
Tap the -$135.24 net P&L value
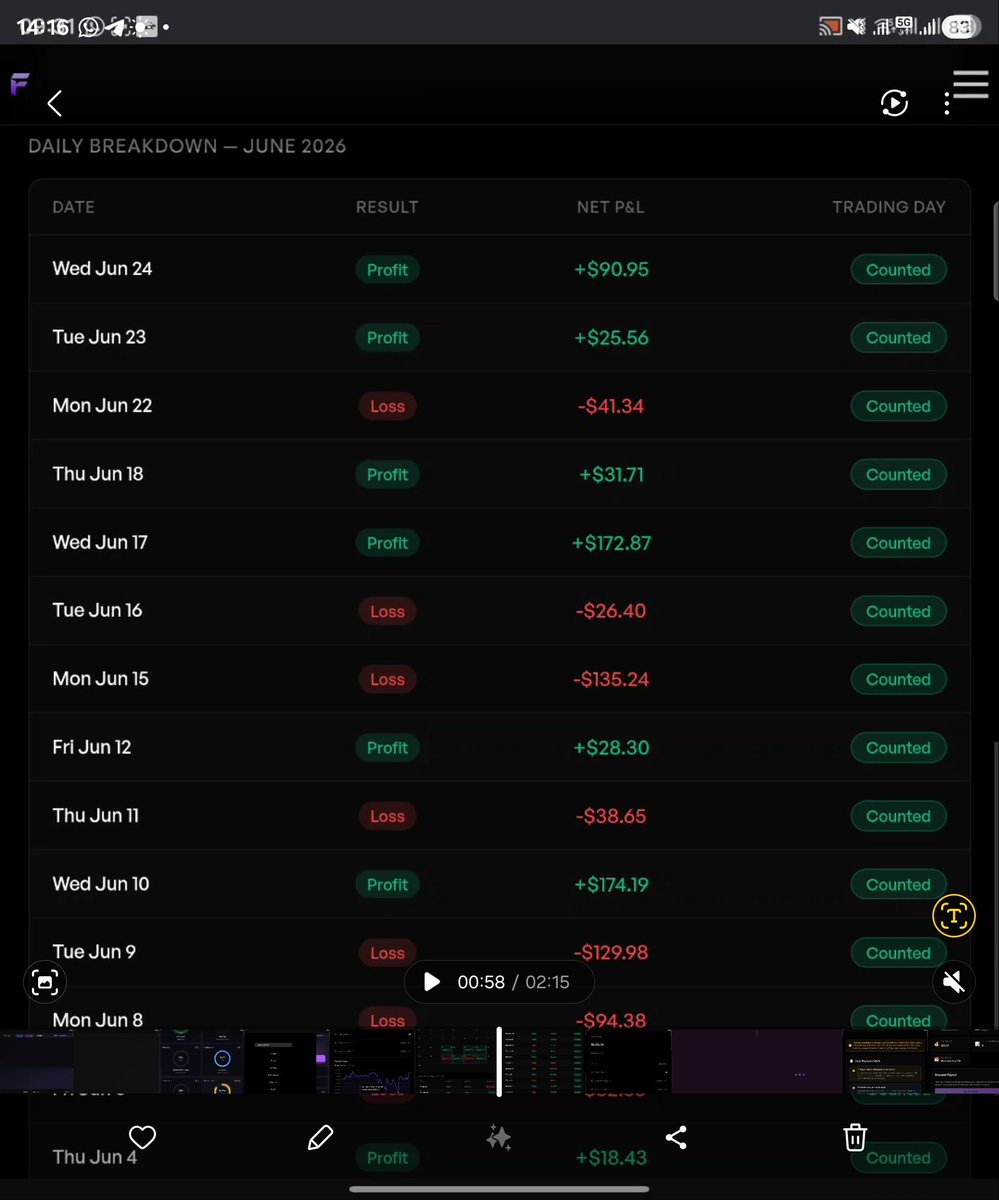pos(611,680)
